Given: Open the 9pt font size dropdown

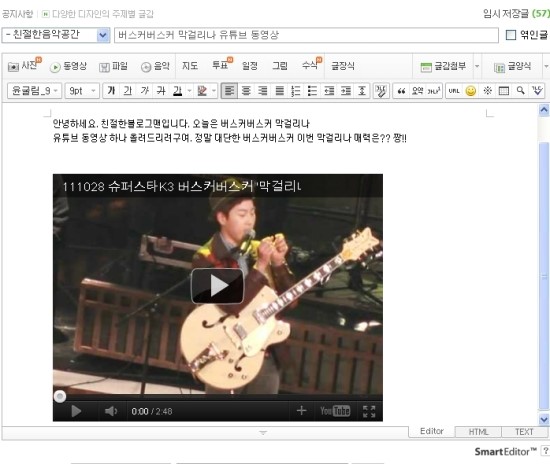Looking at the screenshot, I should [x=82, y=91].
